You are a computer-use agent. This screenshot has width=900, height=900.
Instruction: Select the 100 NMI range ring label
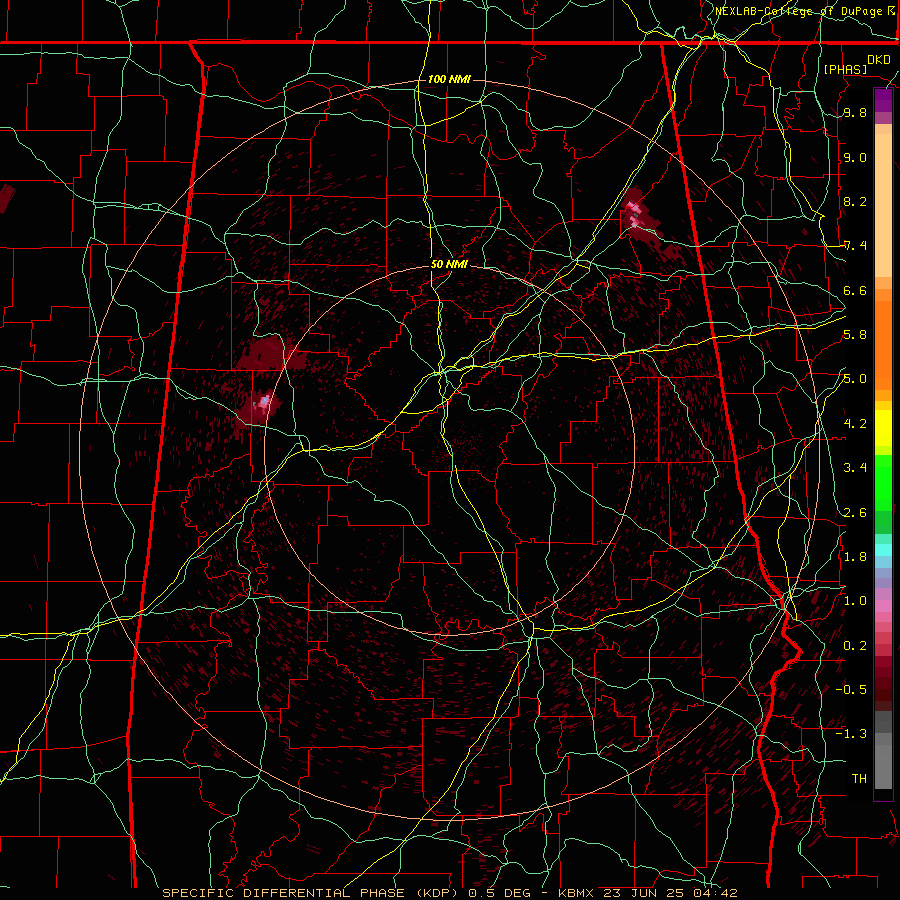449,79
